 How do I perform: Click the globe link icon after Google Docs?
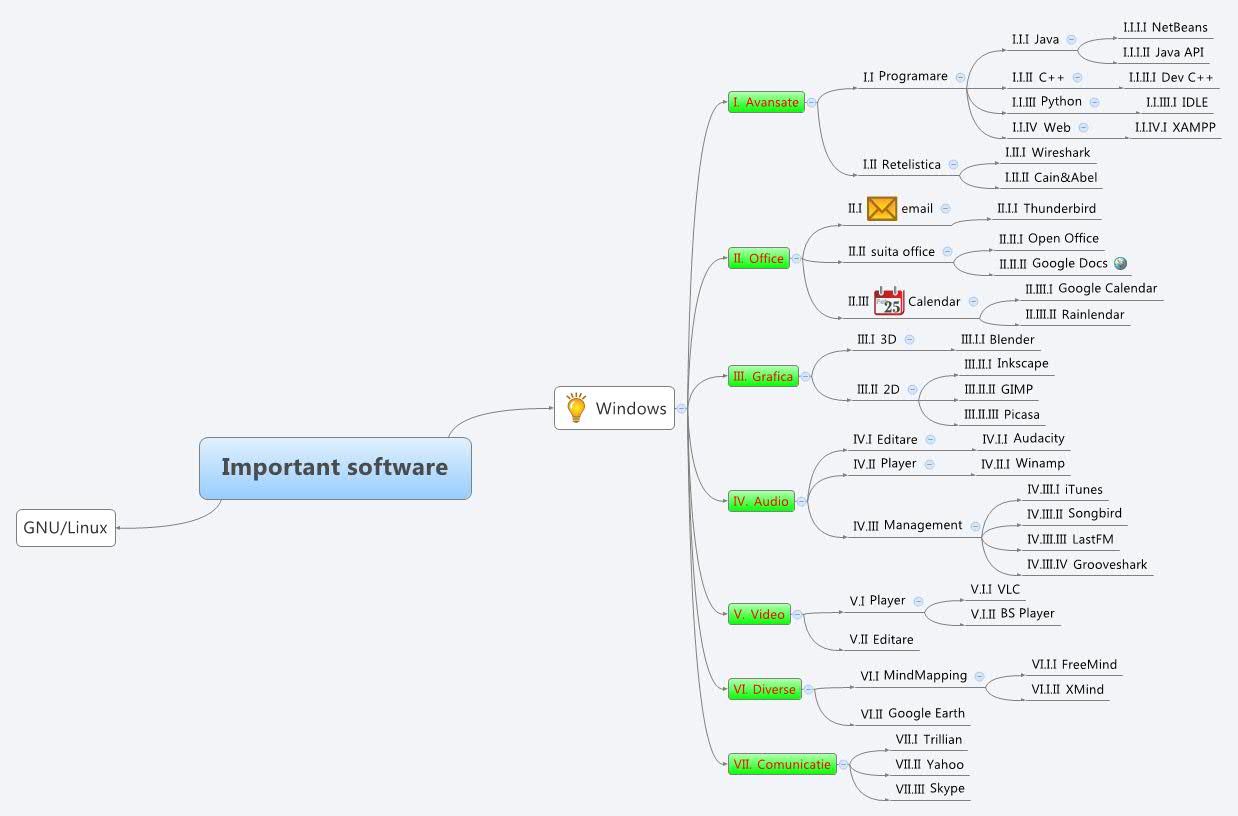[x=1120, y=263]
